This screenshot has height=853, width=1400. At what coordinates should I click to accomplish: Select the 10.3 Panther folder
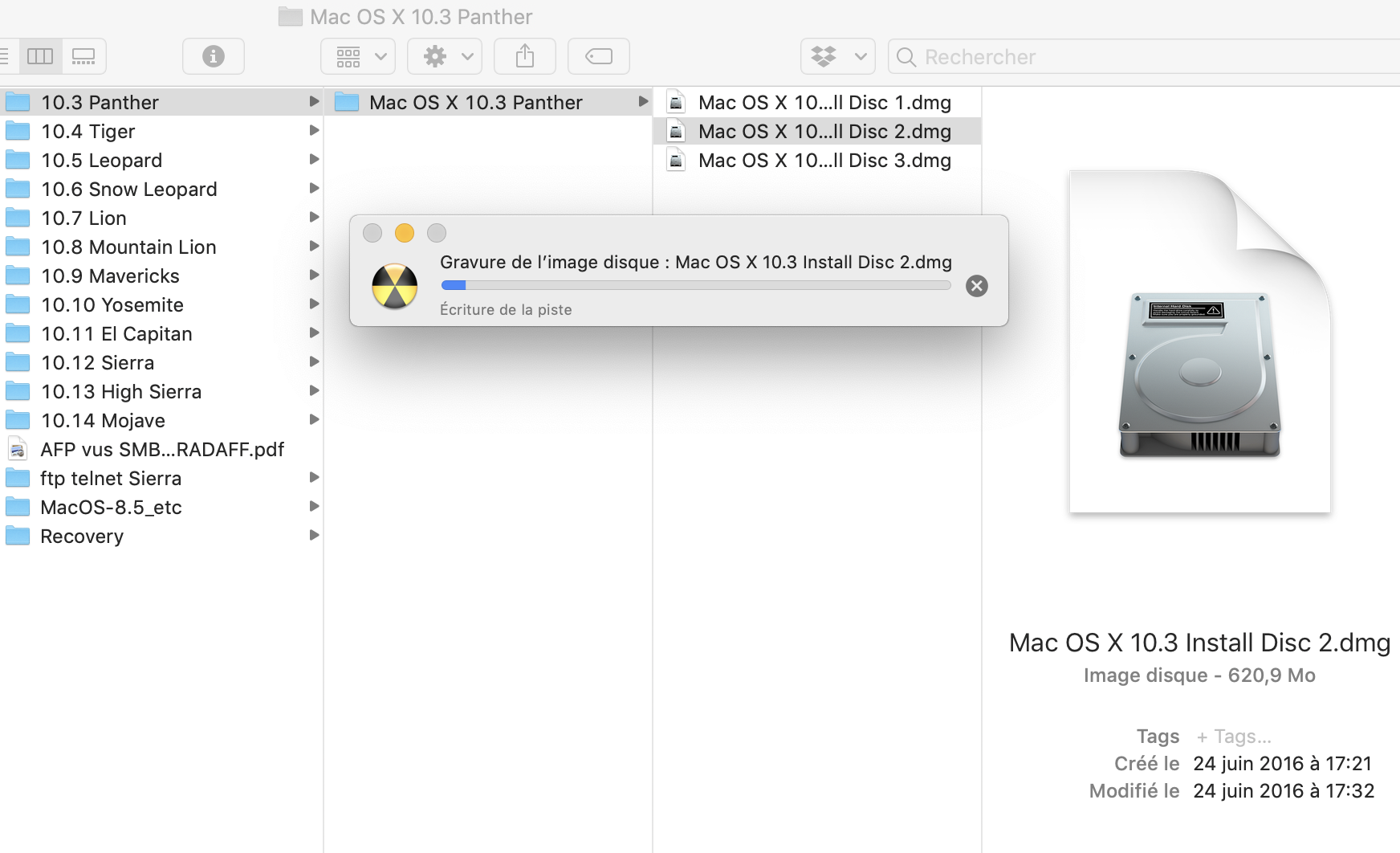161,102
